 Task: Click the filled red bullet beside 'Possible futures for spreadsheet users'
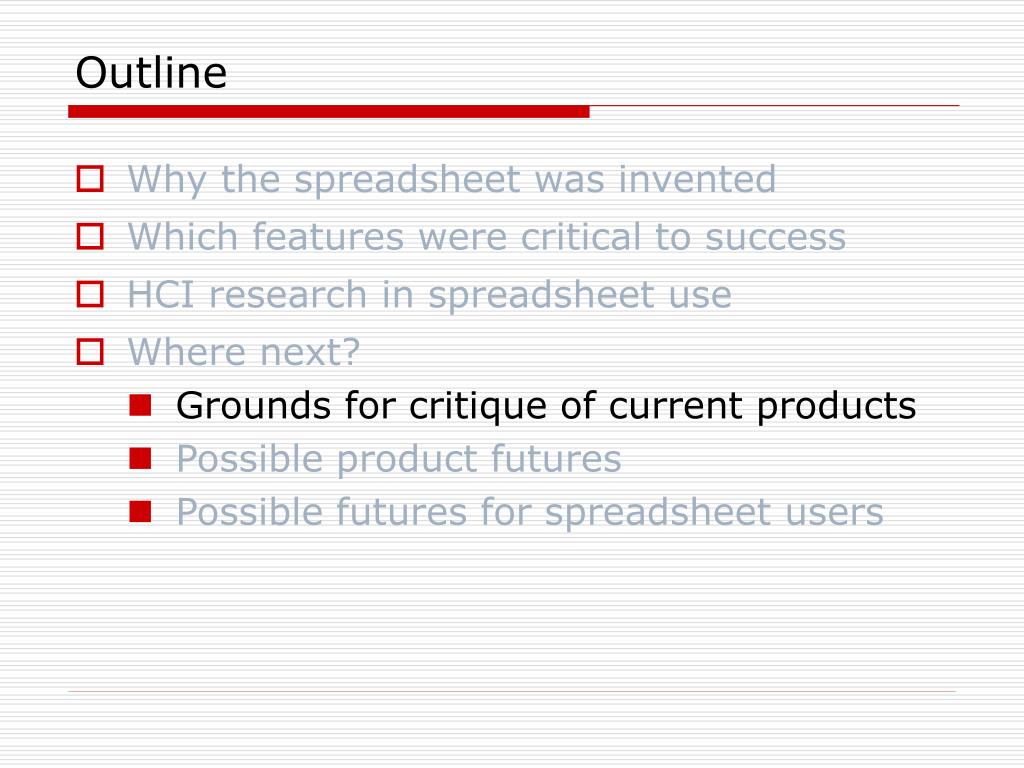pyautogui.click(x=140, y=511)
